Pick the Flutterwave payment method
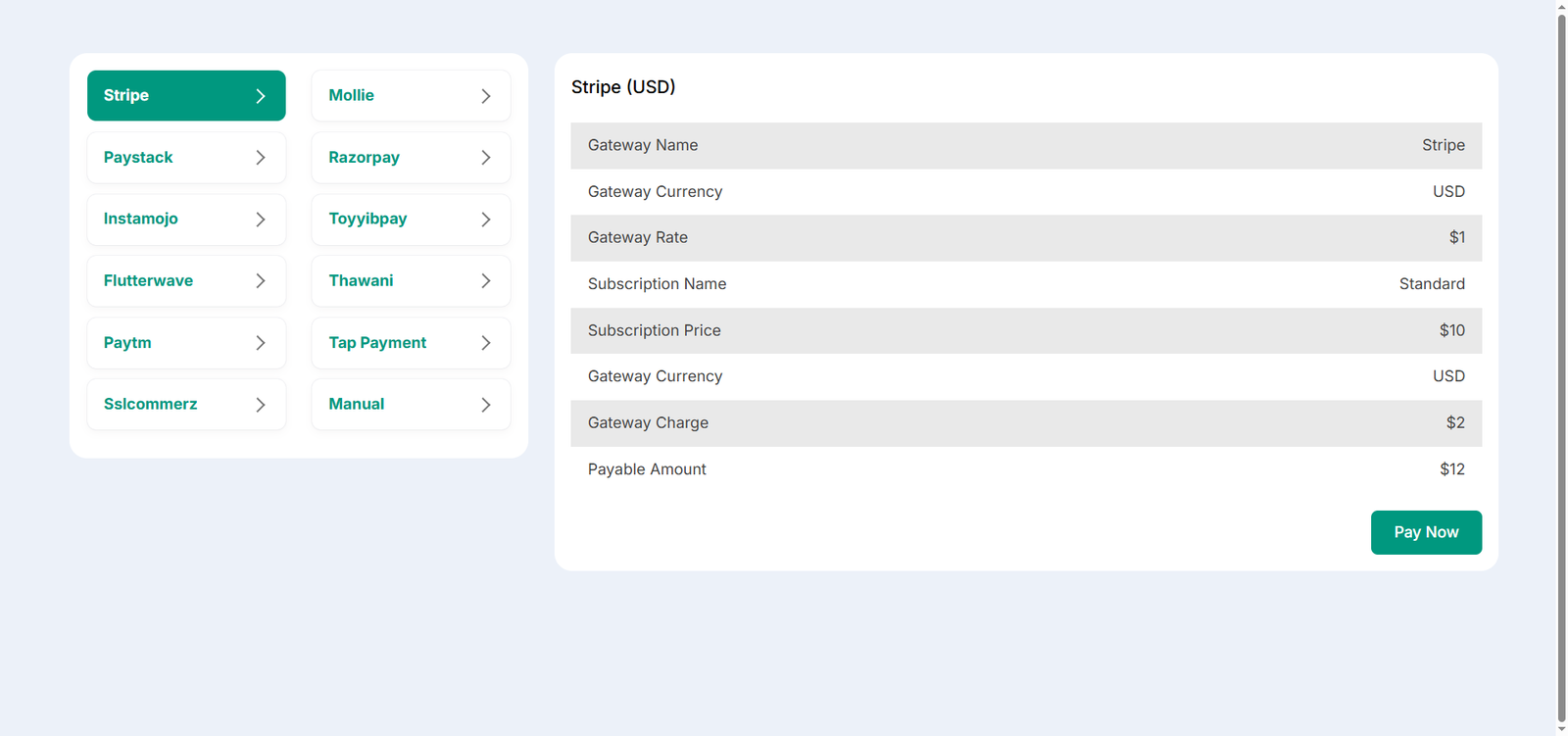The width and height of the screenshot is (1568, 736). click(148, 280)
